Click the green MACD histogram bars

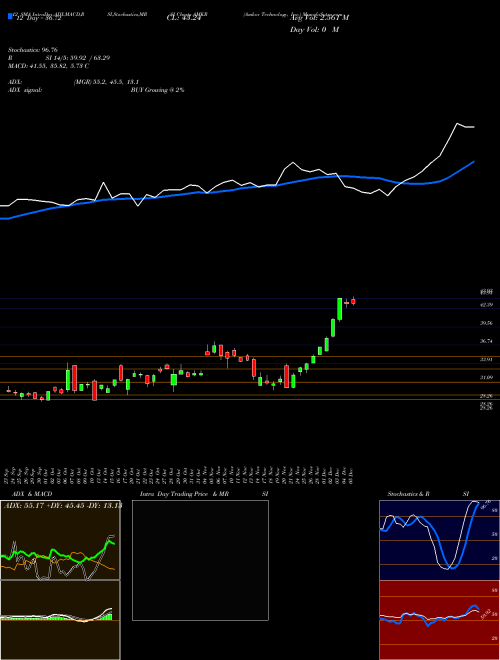[105, 617]
